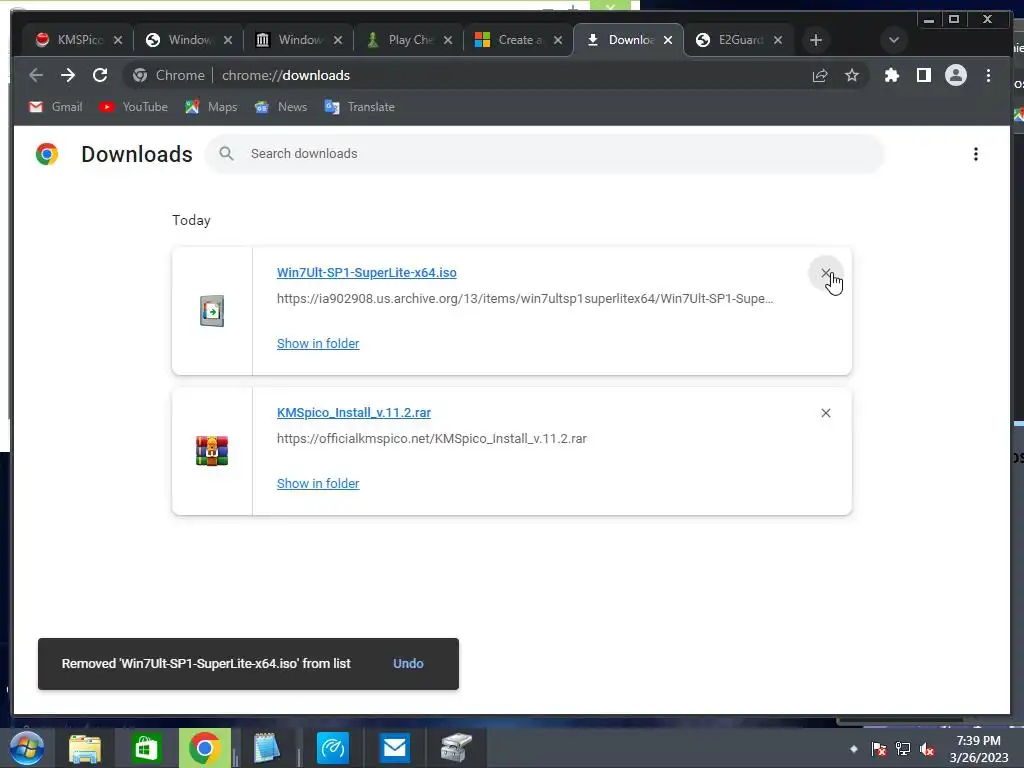Open the Gmail bookmark
Image resolution: width=1024 pixels, height=768 pixels.
coord(56,107)
